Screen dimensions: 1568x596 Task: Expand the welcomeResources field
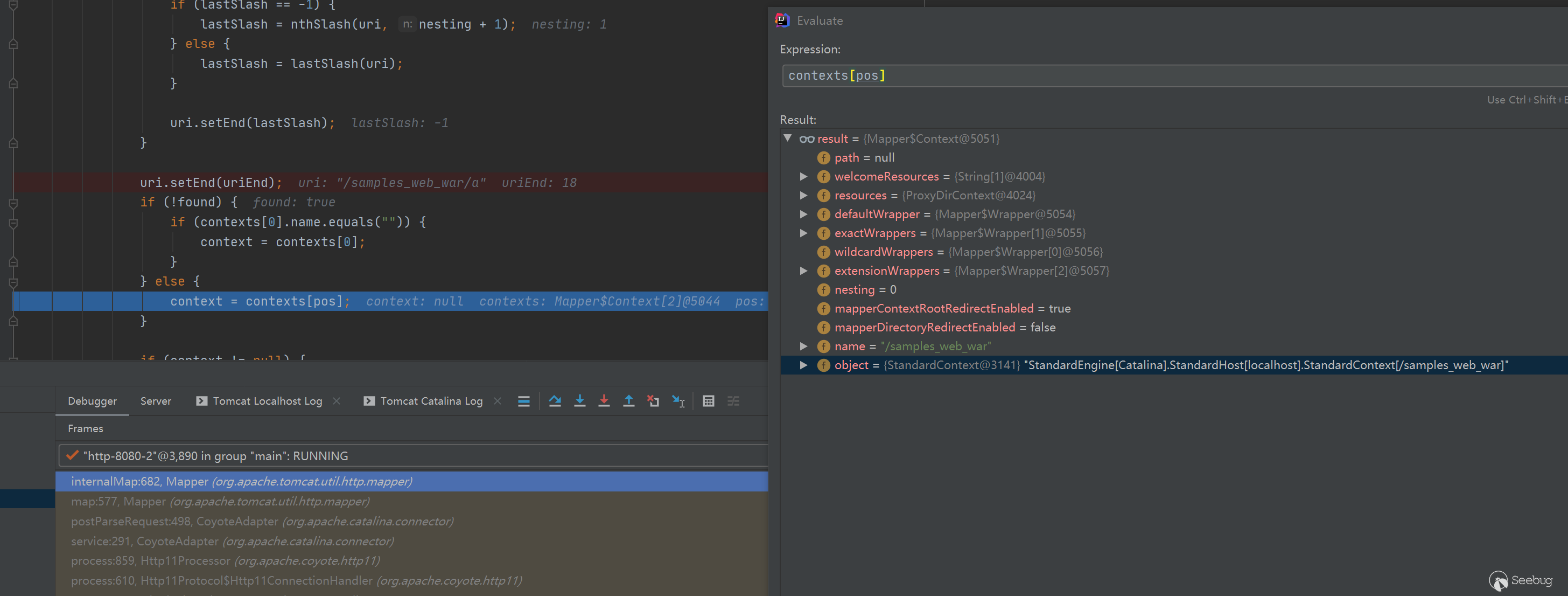tap(803, 177)
